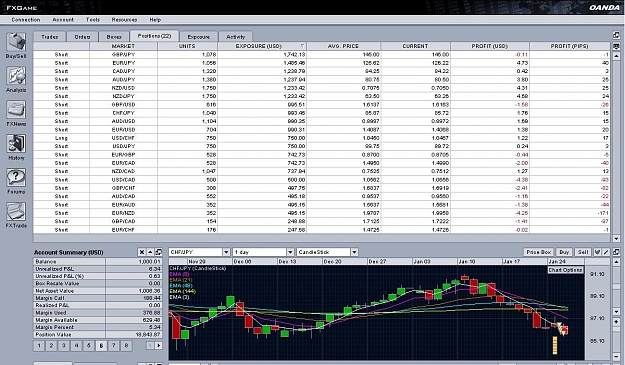Open the currency pair CHF/JPY dropdown

(x=226, y=252)
